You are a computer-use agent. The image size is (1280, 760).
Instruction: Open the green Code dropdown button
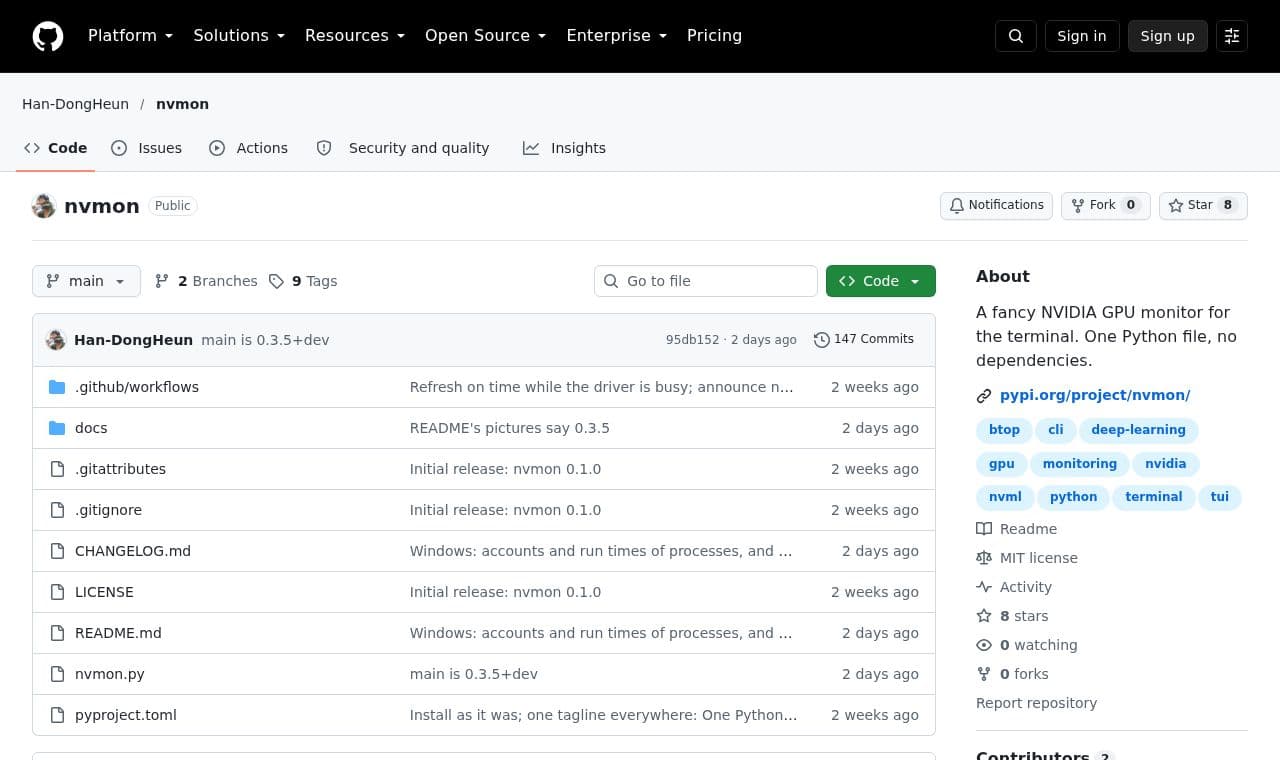[881, 281]
